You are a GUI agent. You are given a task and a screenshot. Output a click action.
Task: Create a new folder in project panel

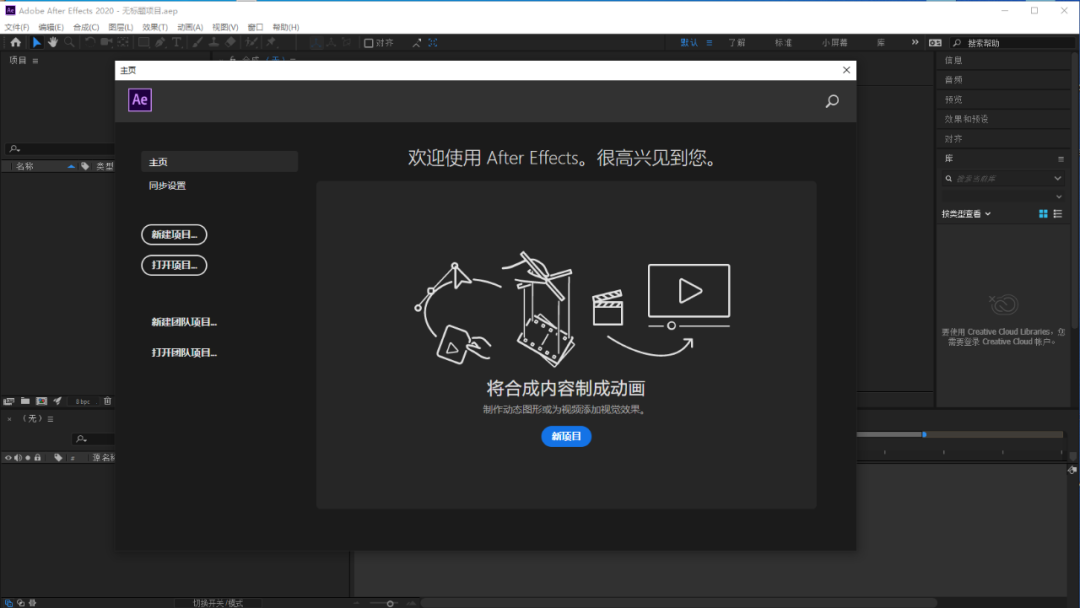[25, 401]
